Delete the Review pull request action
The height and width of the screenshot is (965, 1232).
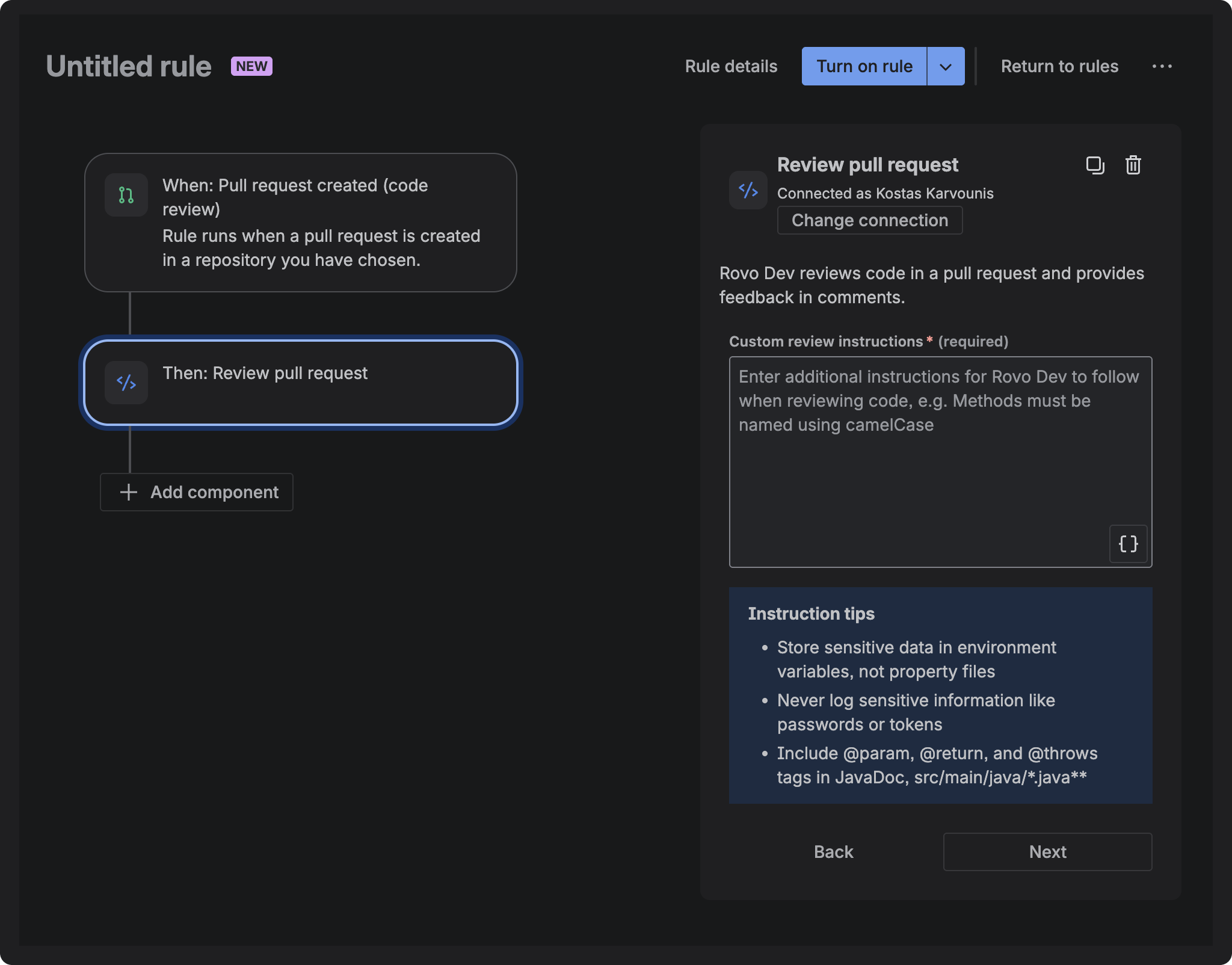(1133, 165)
